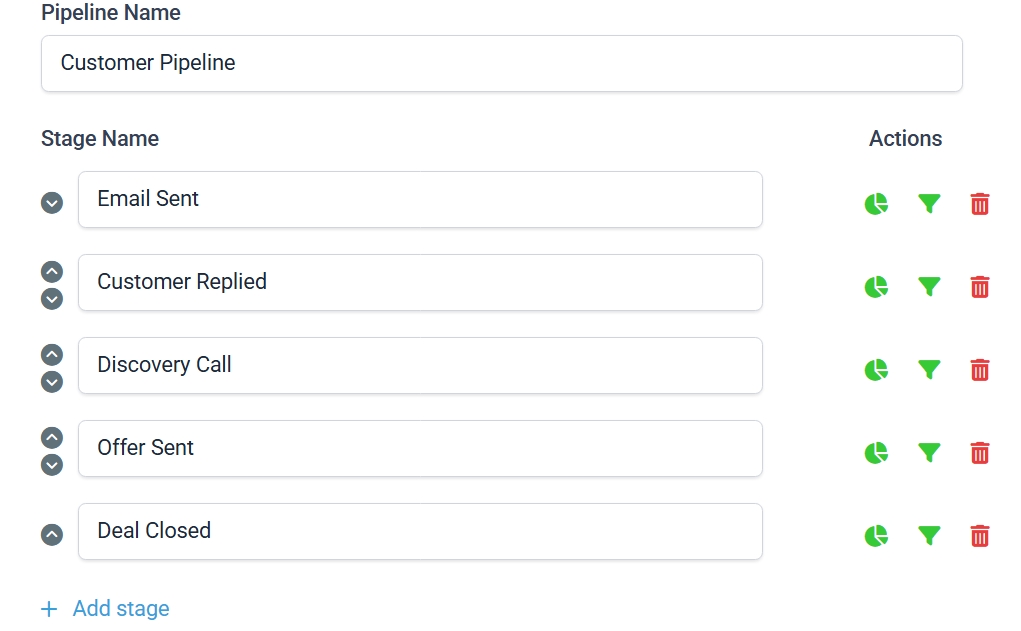Focus the Pipeline Name input field

(x=501, y=64)
